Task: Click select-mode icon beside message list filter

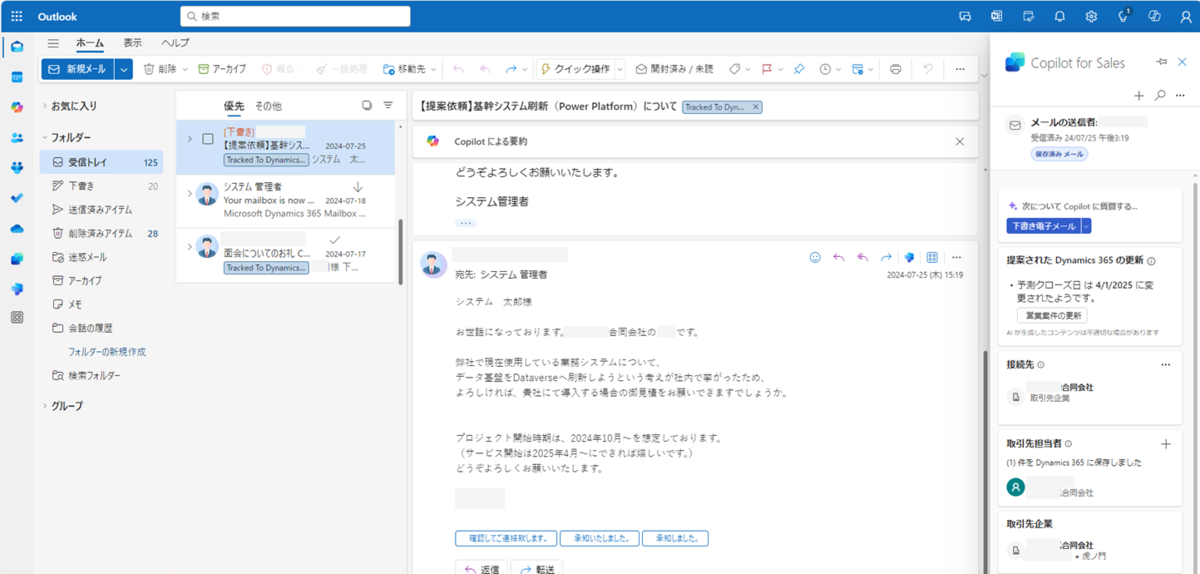Action: pyautogui.click(x=367, y=105)
